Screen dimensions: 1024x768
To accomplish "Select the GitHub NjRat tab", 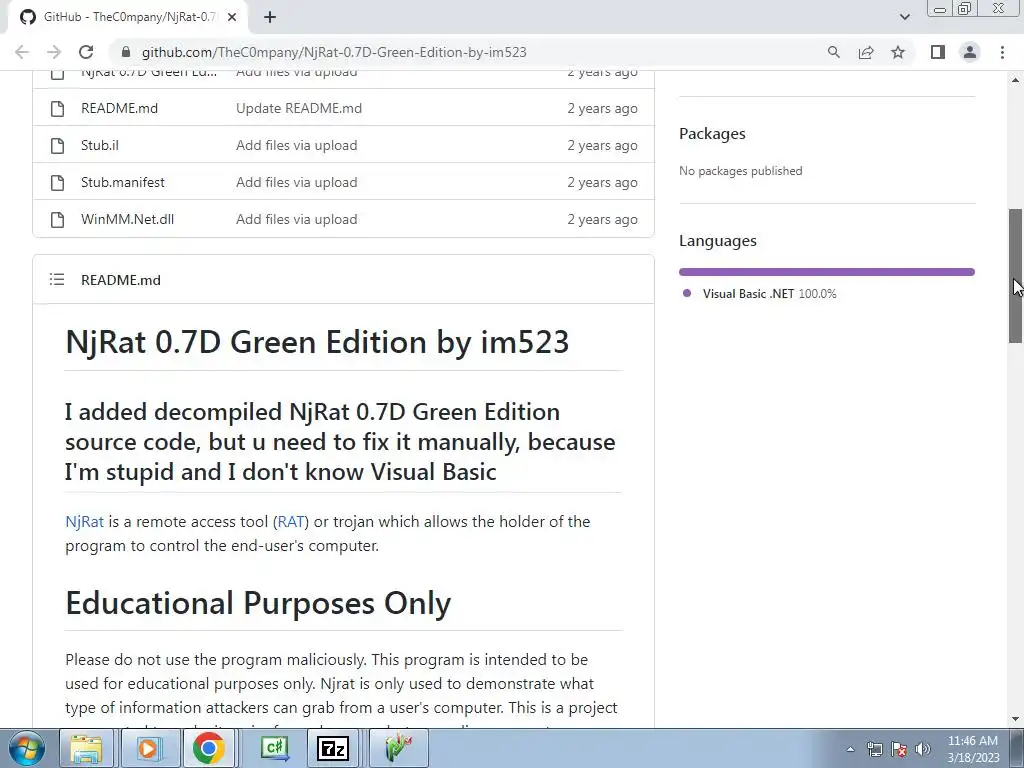I will [x=128, y=17].
